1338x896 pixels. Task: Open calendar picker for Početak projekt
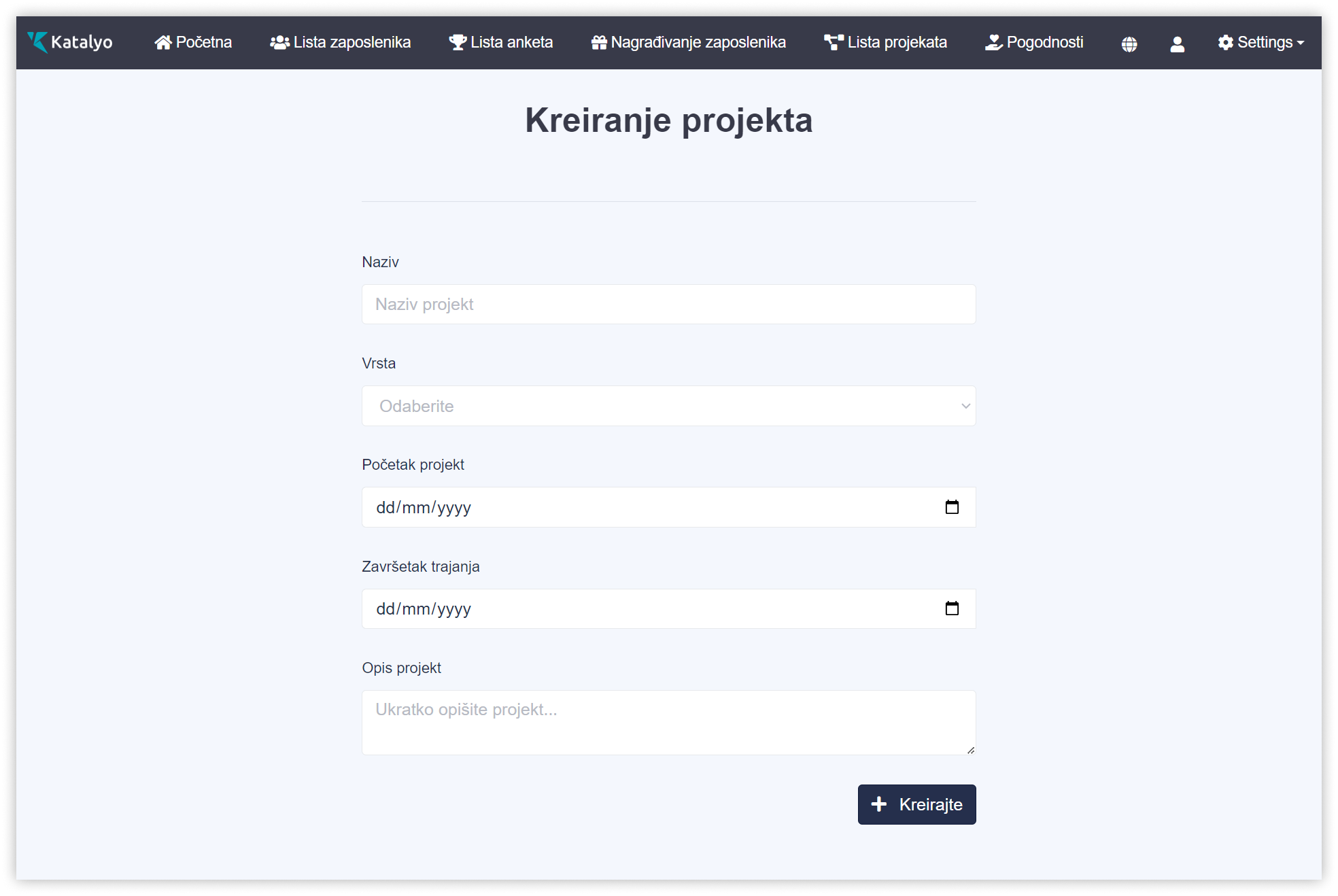pyautogui.click(x=952, y=507)
